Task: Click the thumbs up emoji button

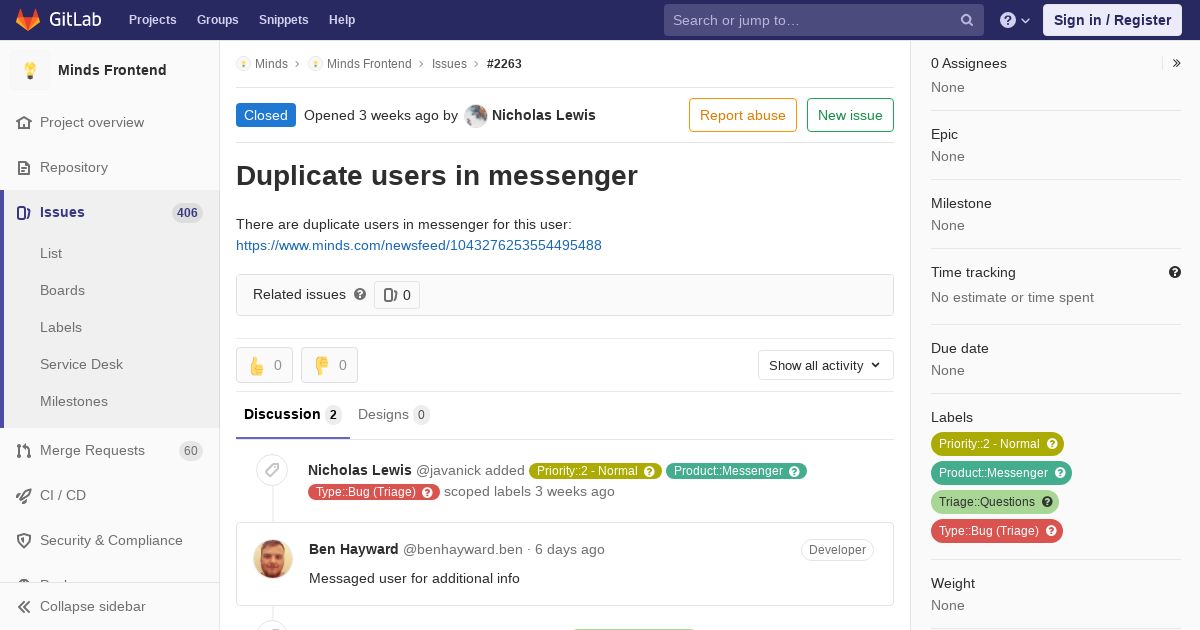Action: 264,365
